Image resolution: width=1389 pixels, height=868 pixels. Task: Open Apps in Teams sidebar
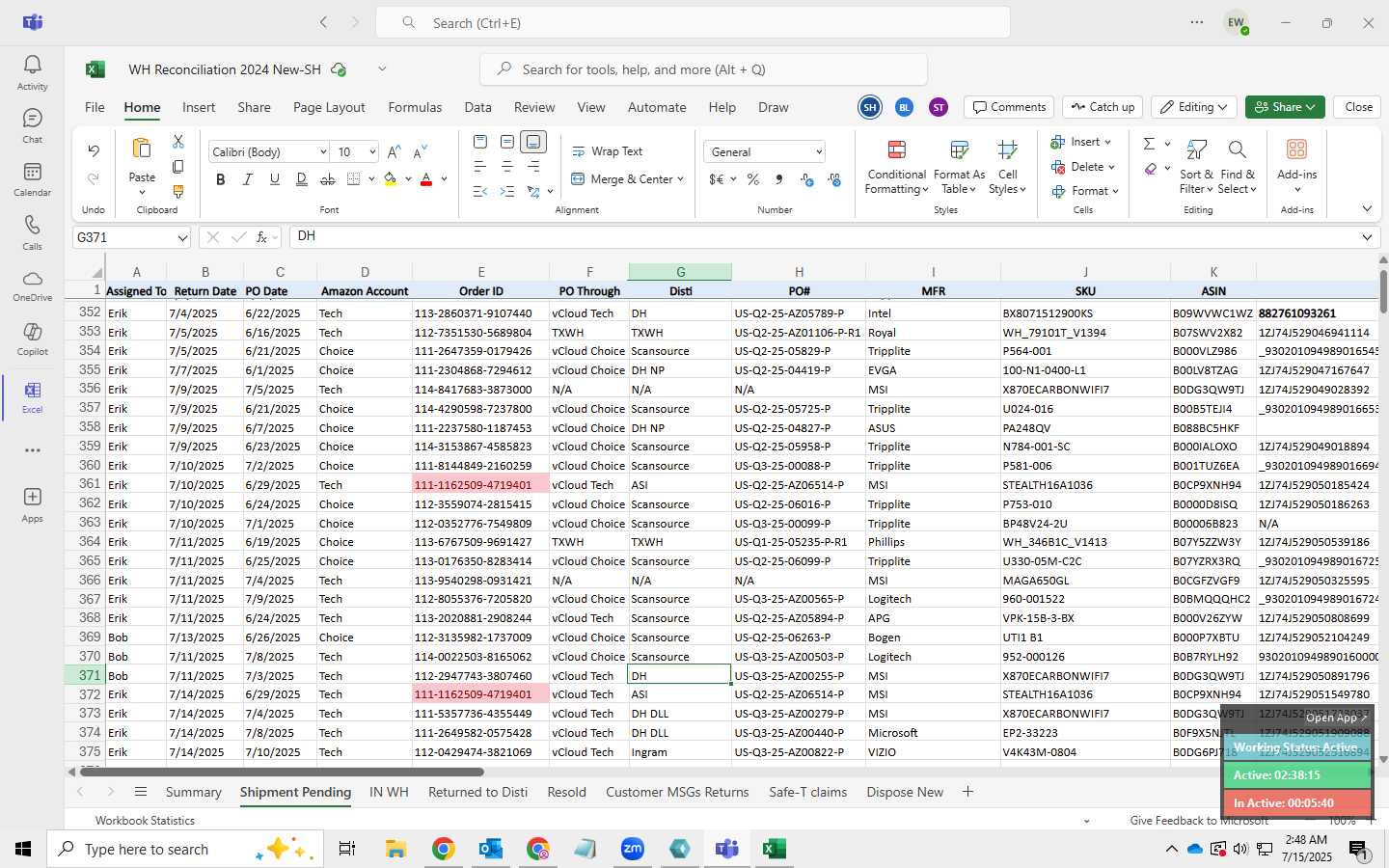click(x=32, y=503)
